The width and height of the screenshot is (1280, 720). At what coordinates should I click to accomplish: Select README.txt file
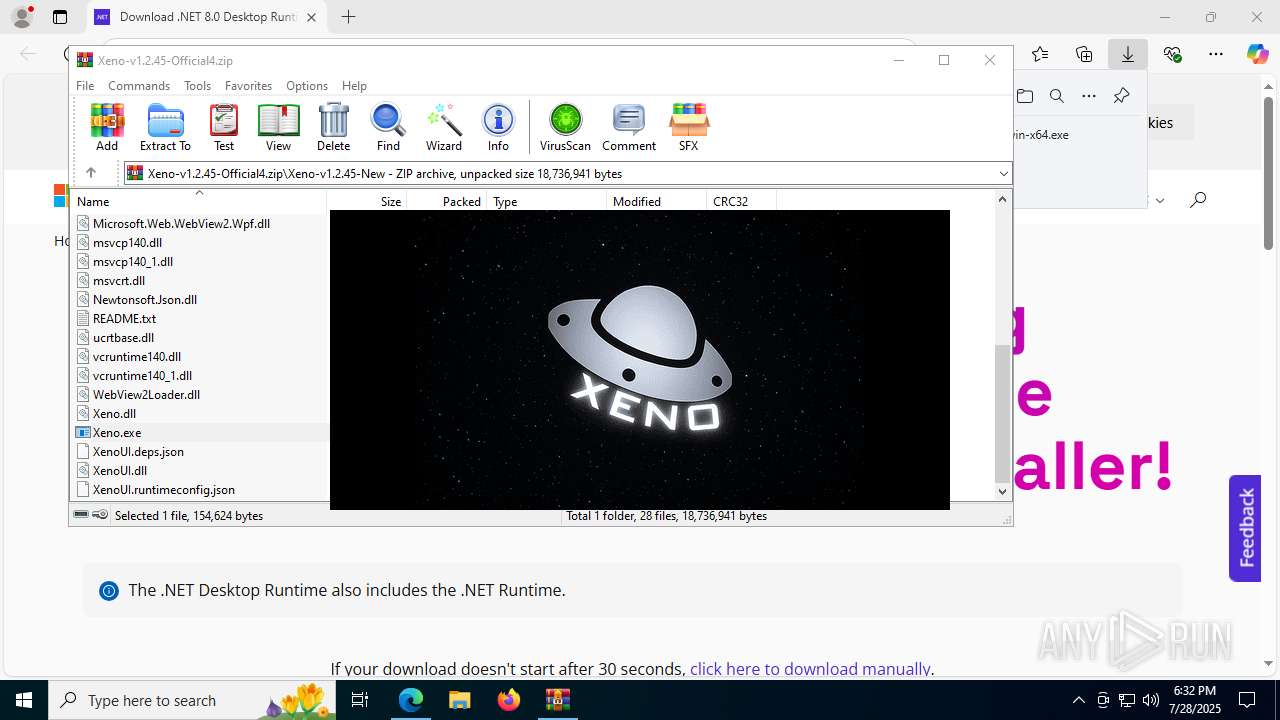124,318
